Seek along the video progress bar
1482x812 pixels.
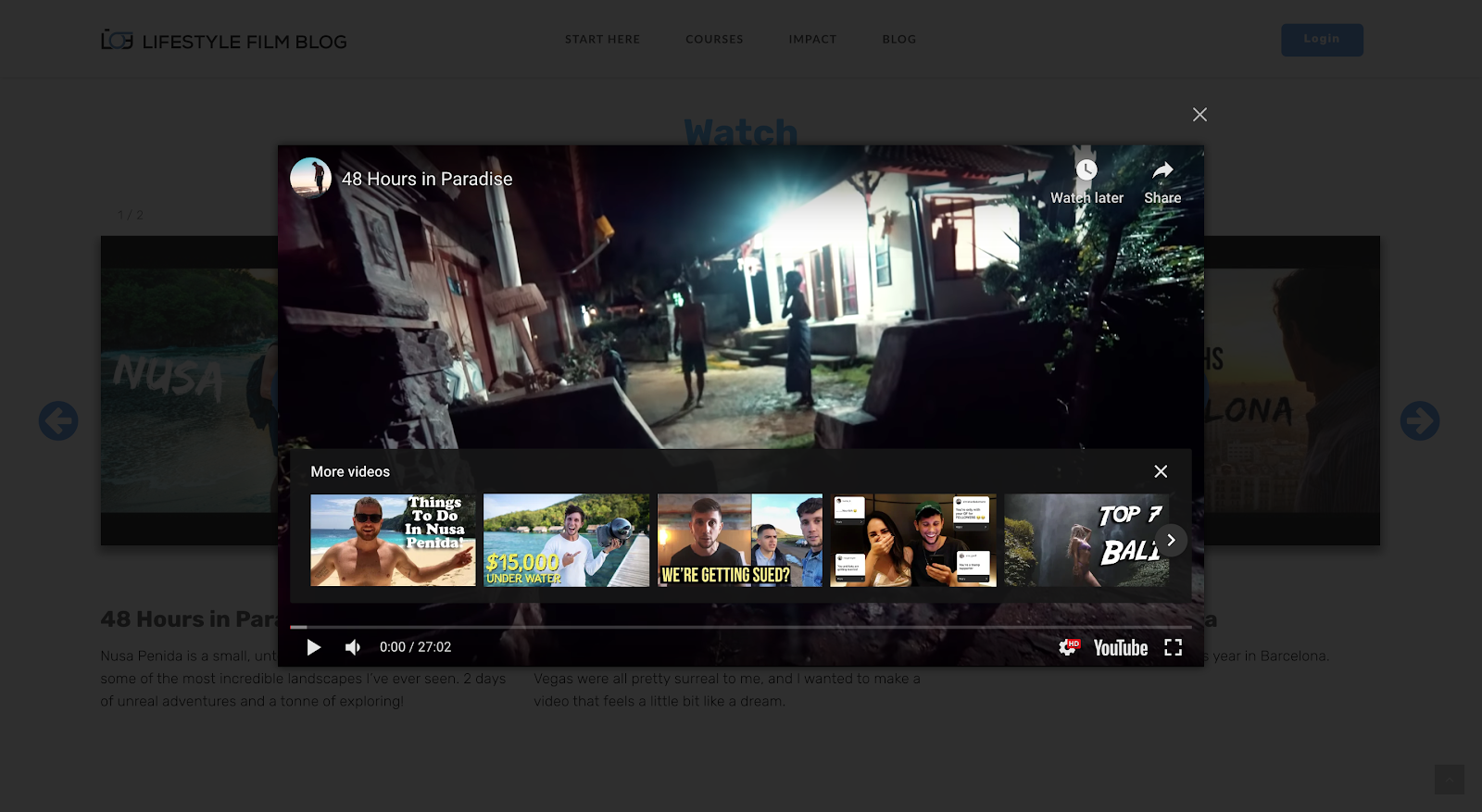click(741, 627)
